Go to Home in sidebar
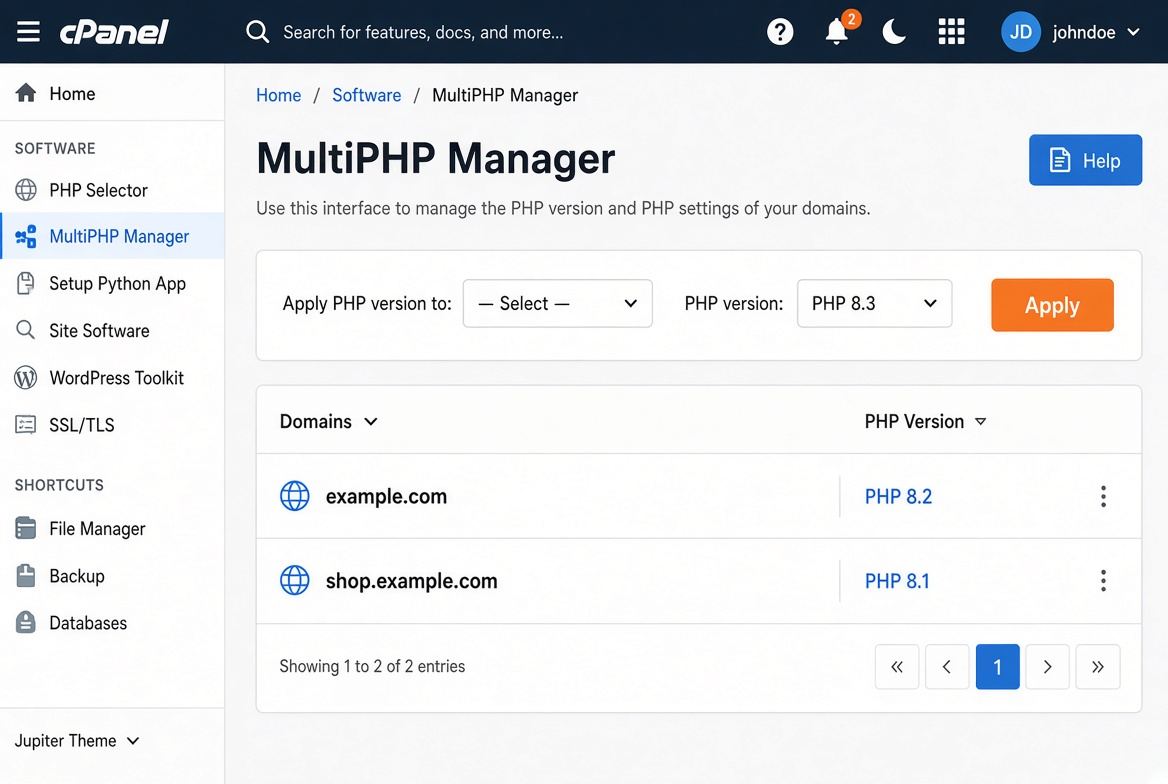 [112, 93]
